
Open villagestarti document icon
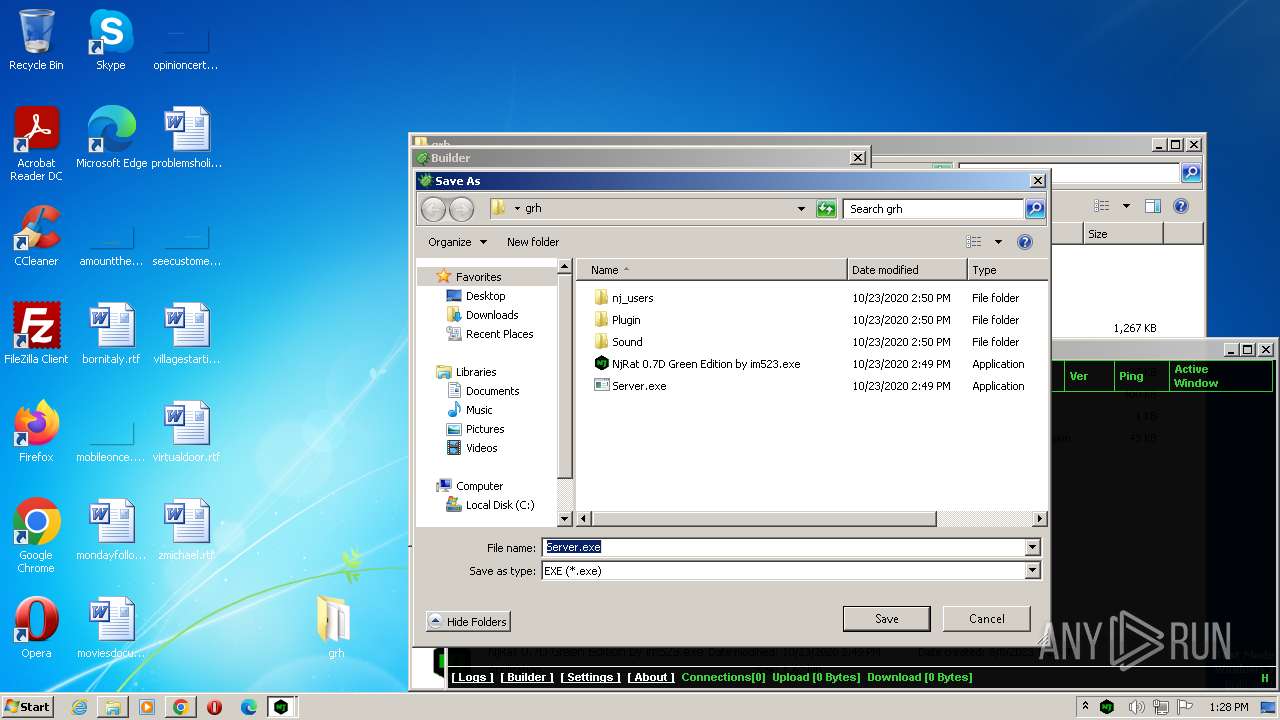186,334
